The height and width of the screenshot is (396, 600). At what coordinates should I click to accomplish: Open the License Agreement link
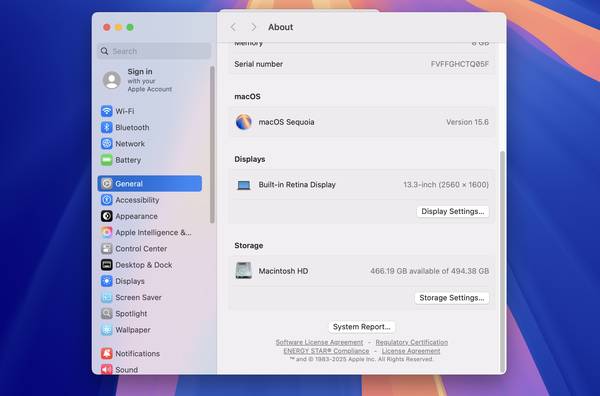tap(411, 351)
